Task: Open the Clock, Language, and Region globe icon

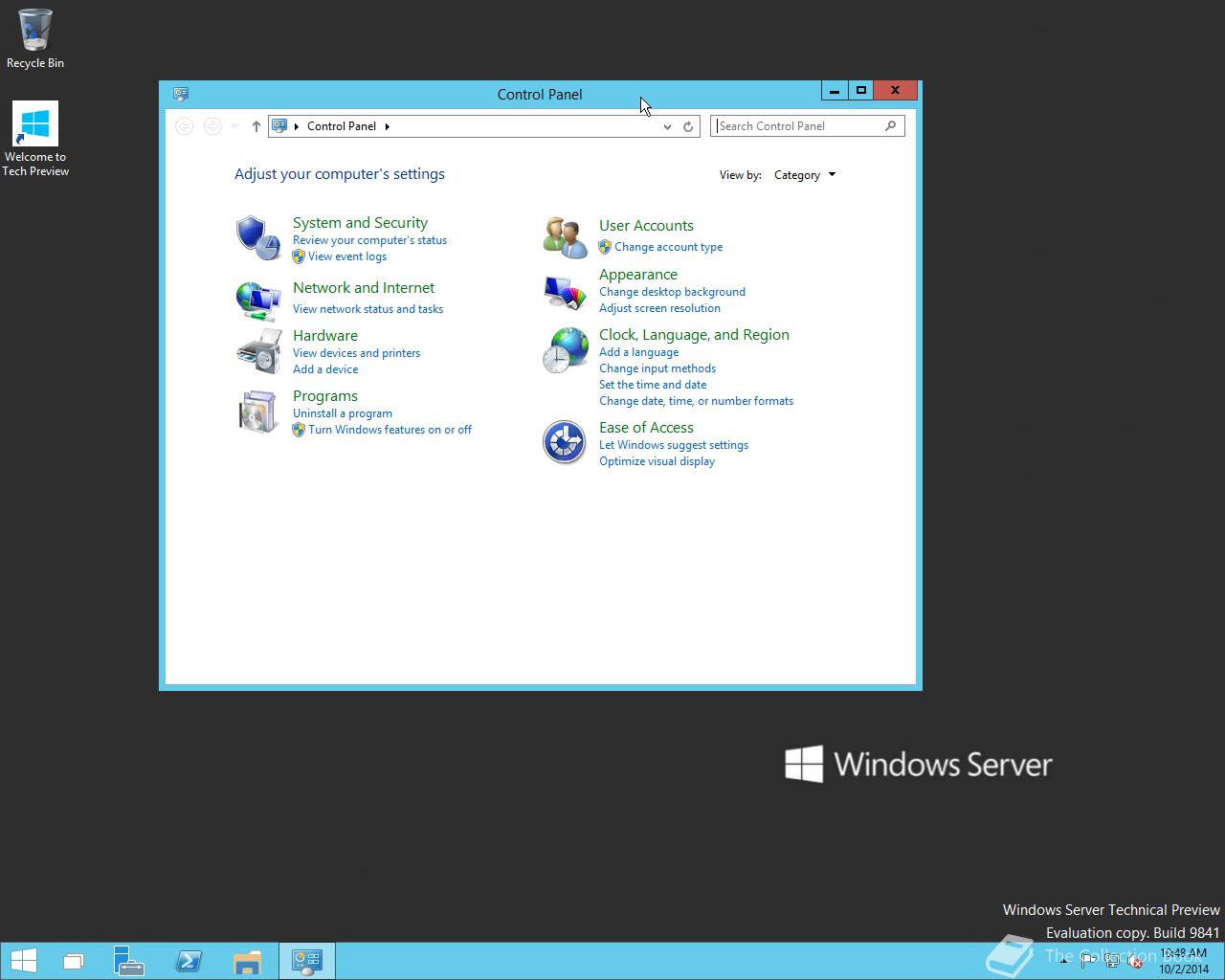Action: pyautogui.click(x=565, y=349)
